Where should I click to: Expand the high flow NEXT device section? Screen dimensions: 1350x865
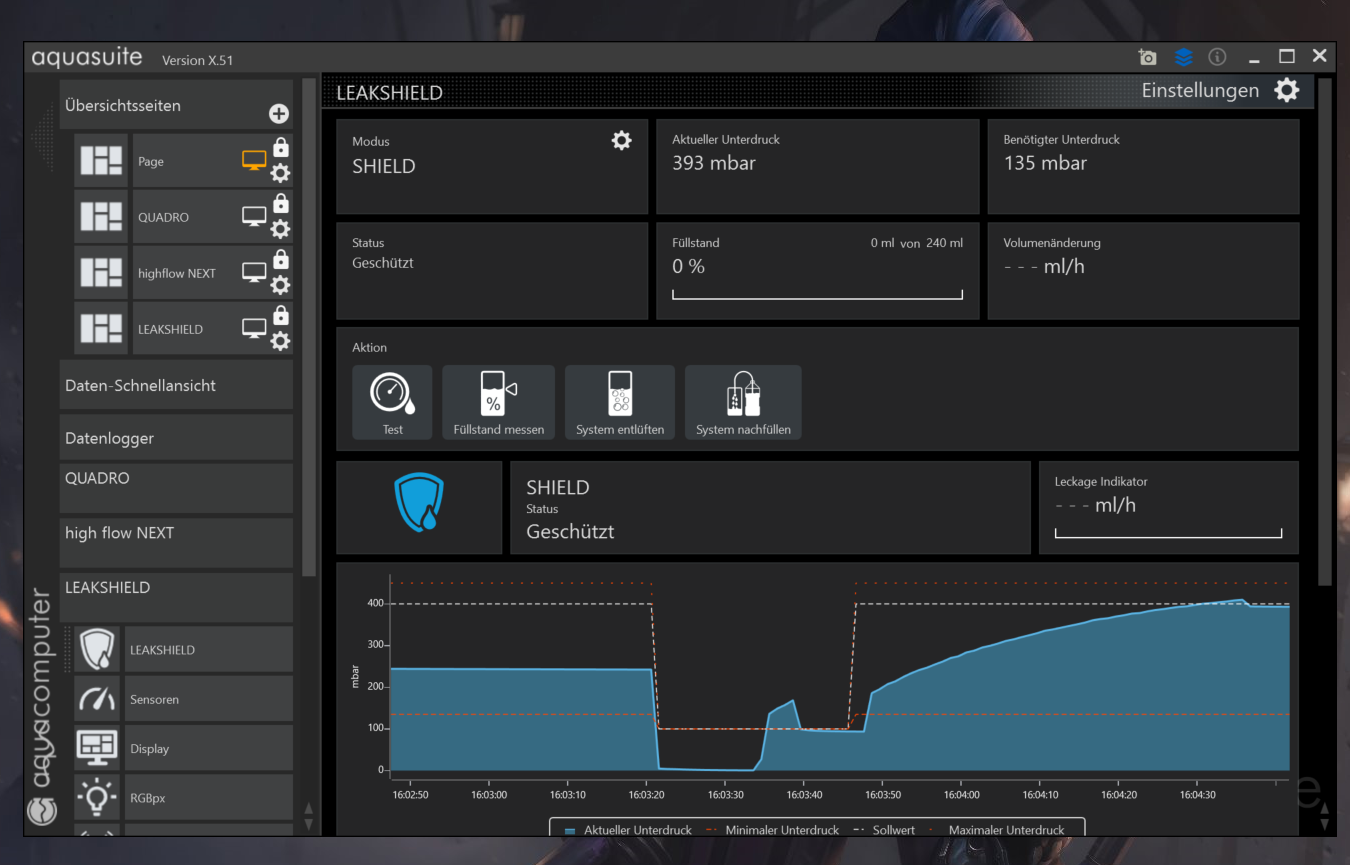coord(176,543)
